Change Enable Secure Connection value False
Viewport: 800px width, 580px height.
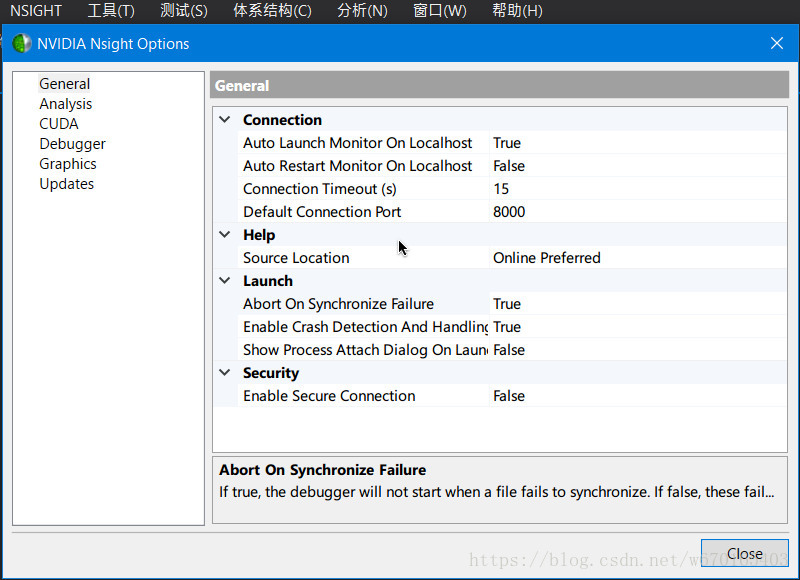pyautogui.click(x=637, y=396)
